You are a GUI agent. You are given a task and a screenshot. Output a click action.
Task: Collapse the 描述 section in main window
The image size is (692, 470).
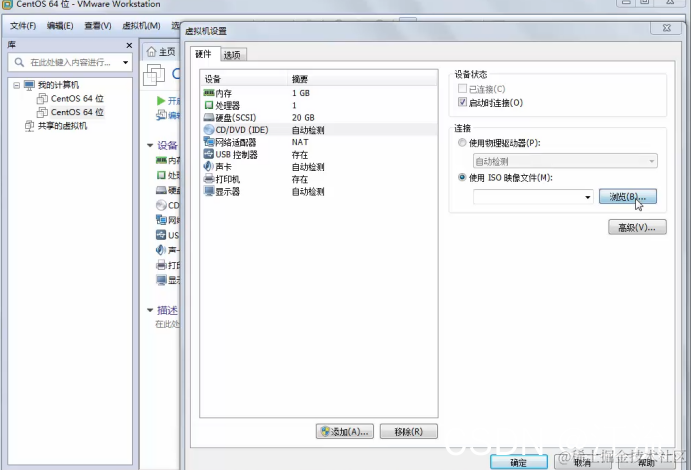pyautogui.click(x=150, y=310)
